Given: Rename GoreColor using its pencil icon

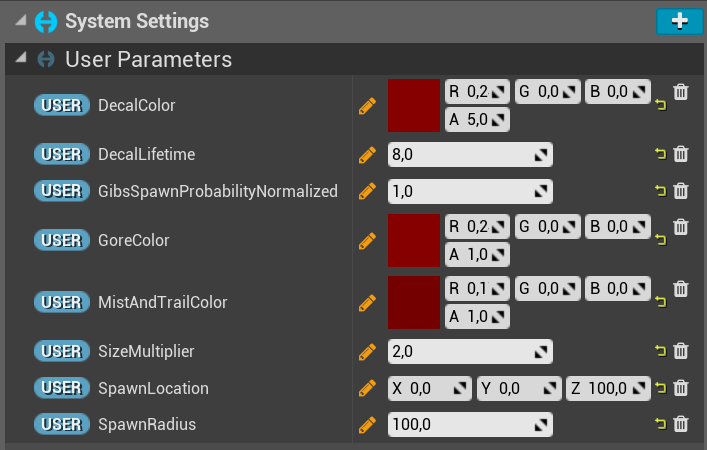Looking at the screenshot, I should pyautogui.click(x=367, y=241).
